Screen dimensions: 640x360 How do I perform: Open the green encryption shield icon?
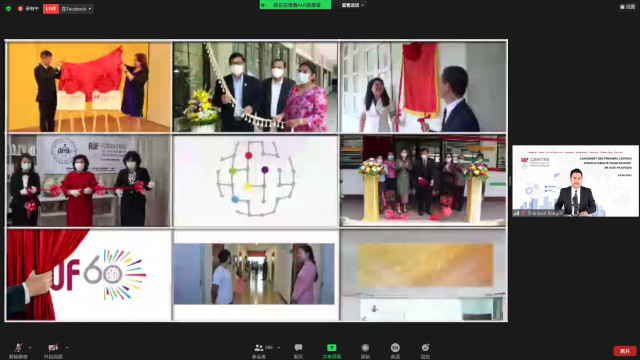[9, 9]
